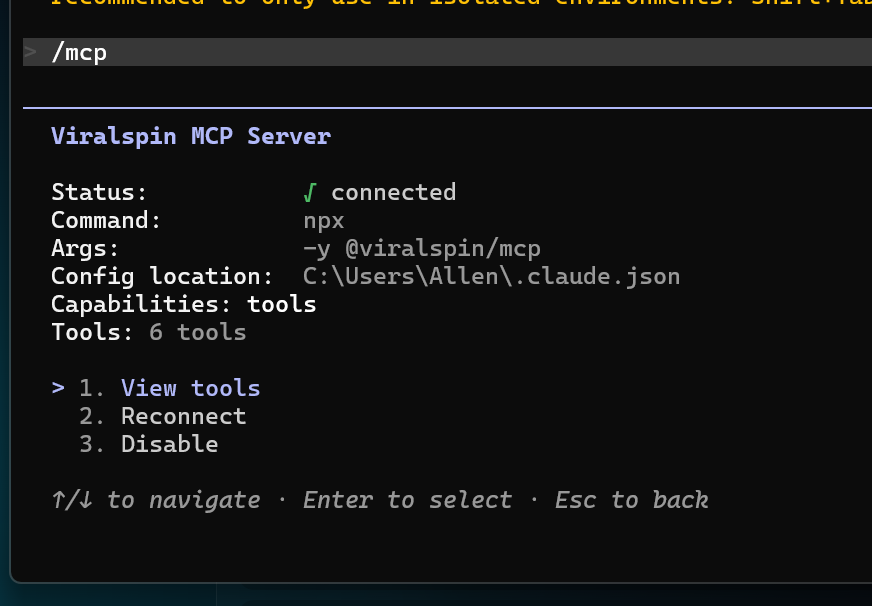
Task: Select the View tools option
Action: [x=190, y=388]
